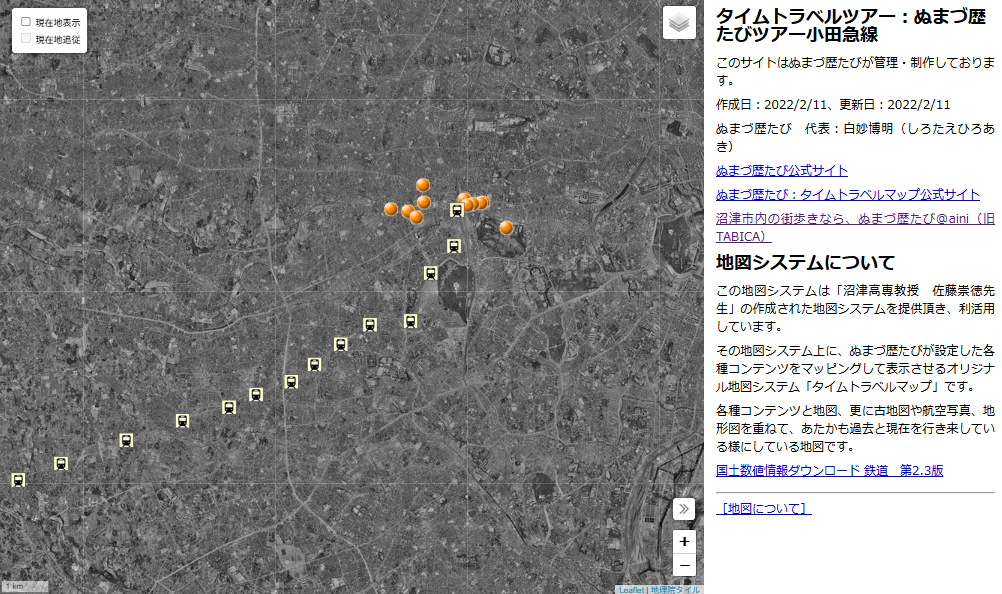
Task: Click the Leaflet attribution link
Action: coord(631,589)
